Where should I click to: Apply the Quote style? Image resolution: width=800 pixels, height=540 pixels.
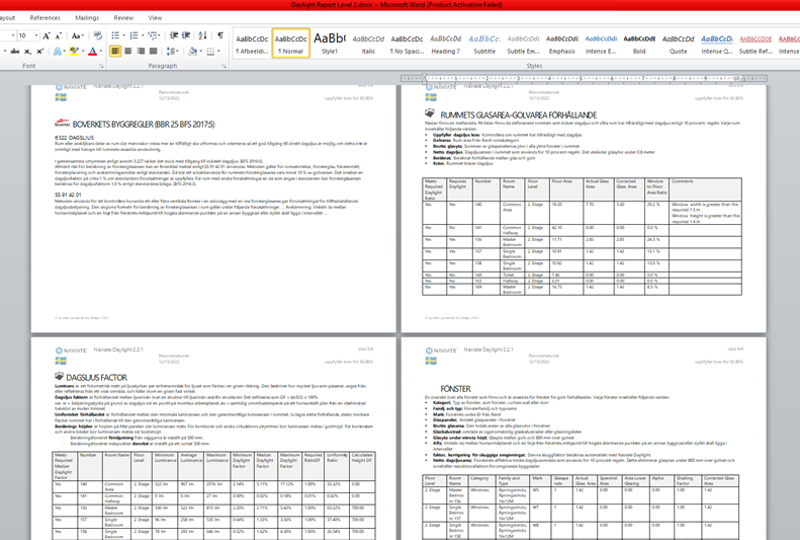click(x=679, y=43)
